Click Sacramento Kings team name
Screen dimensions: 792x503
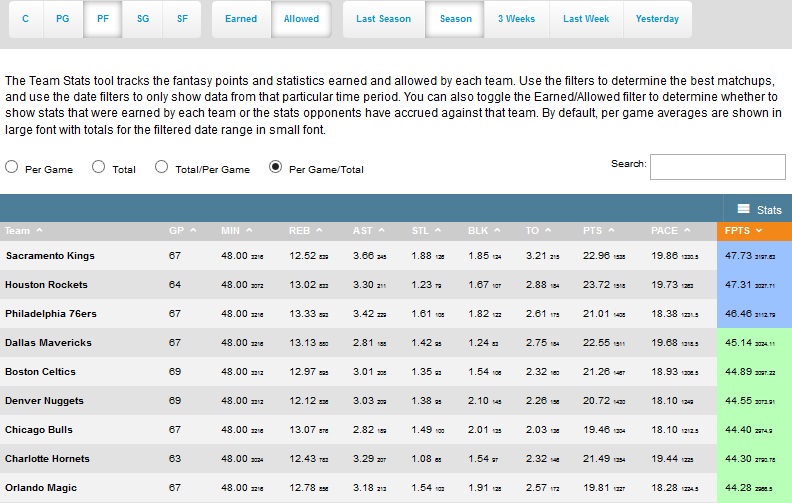tap(50, 256)
